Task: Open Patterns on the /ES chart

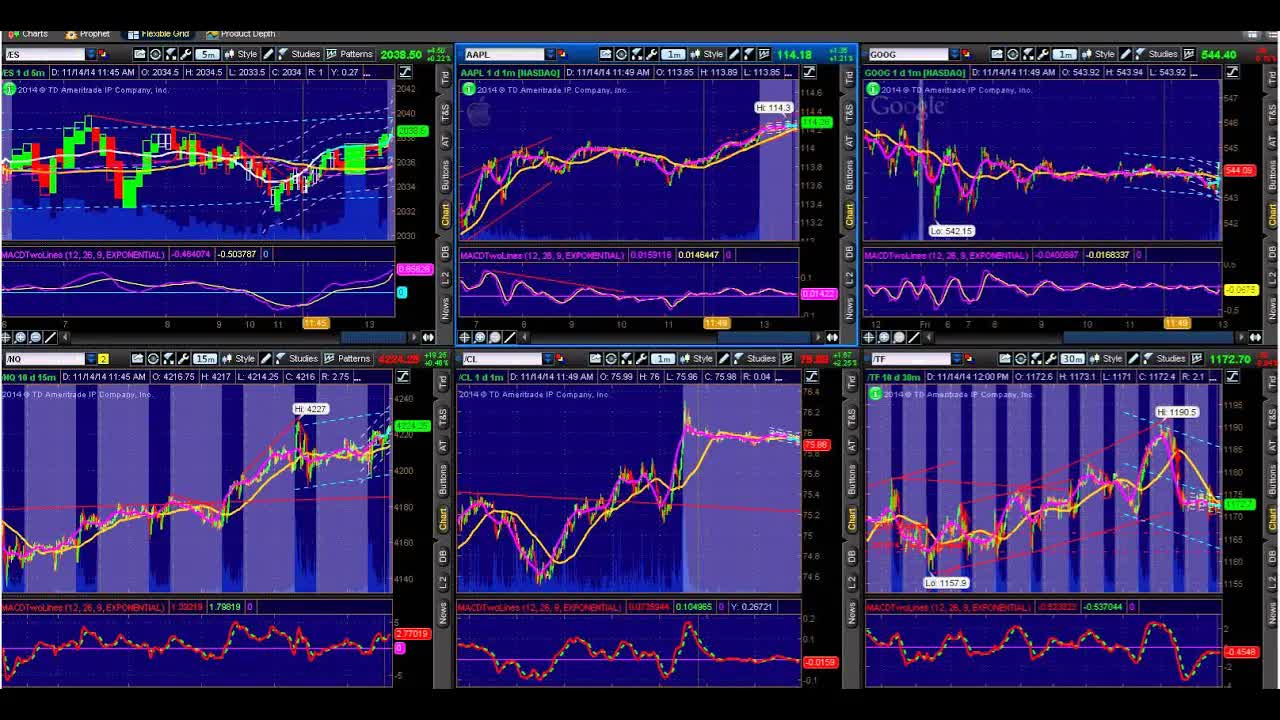Action: tap(349, 54)
